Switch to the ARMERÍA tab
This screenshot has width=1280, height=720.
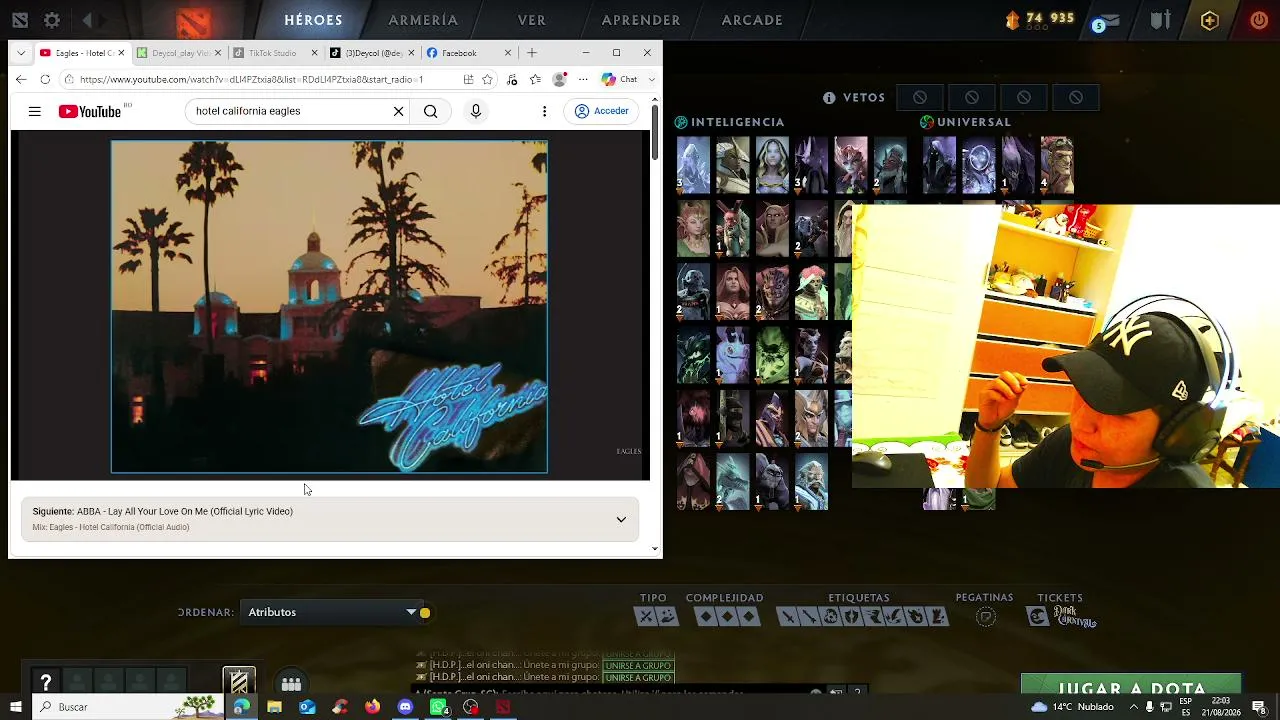tap(423, 20)
